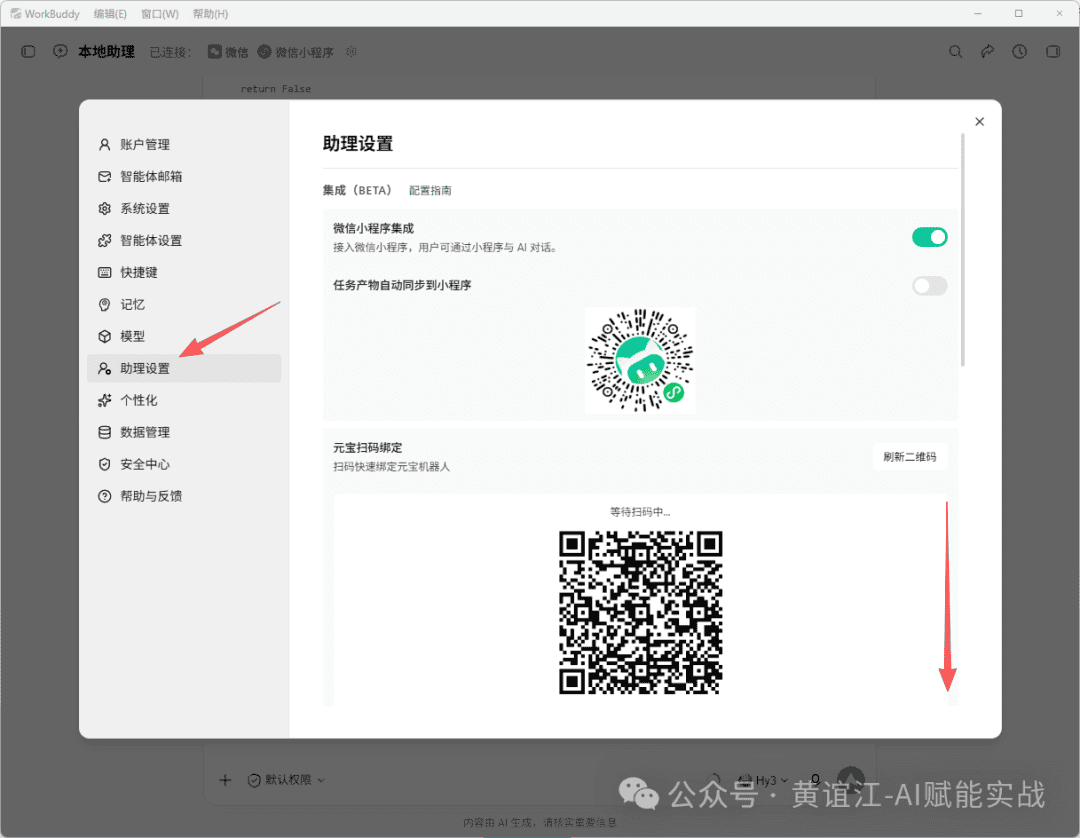The width and height of the screenshot is (1080, 838).
Task: Open 智能体邮箱 settings section
Action: click(184, 176)
